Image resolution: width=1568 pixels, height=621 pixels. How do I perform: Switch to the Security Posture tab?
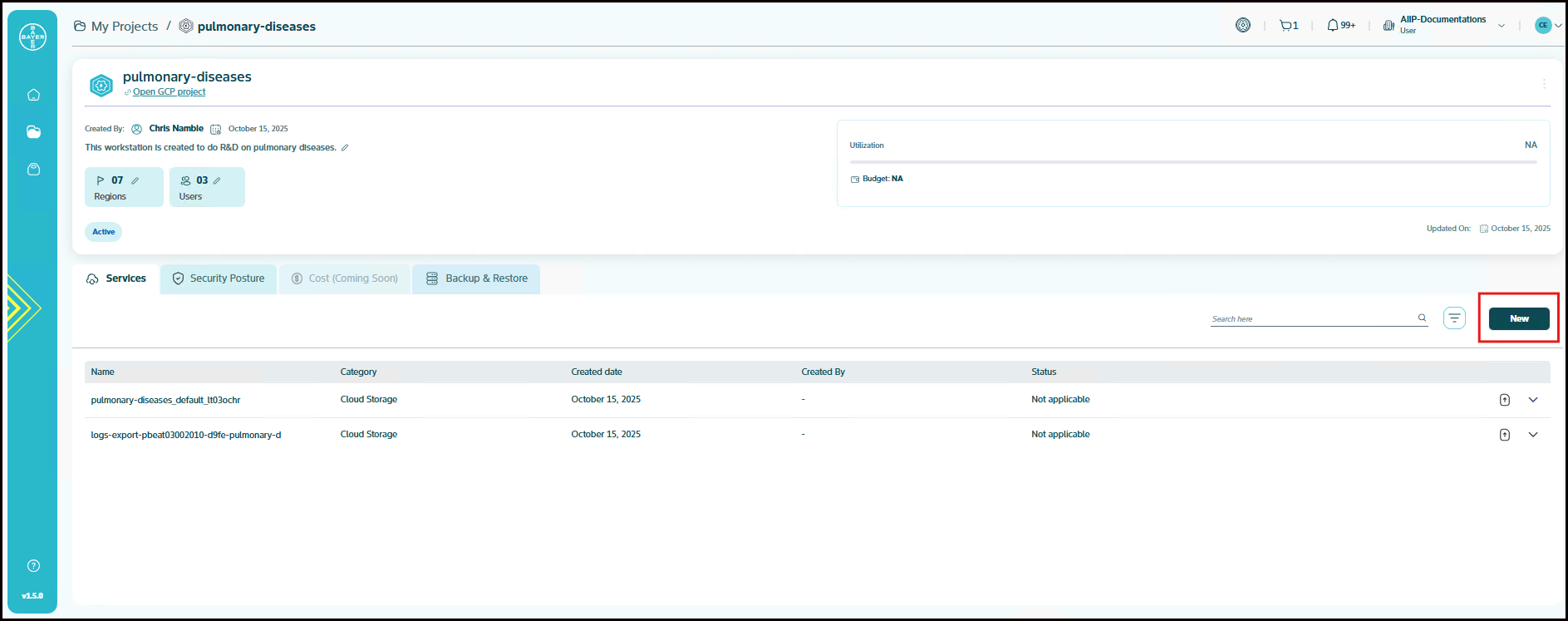[x=219, y=278]
